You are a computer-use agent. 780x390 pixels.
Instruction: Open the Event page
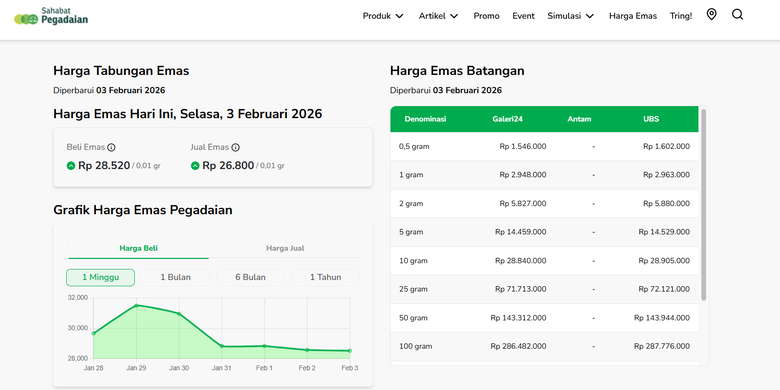click(523, 16)
